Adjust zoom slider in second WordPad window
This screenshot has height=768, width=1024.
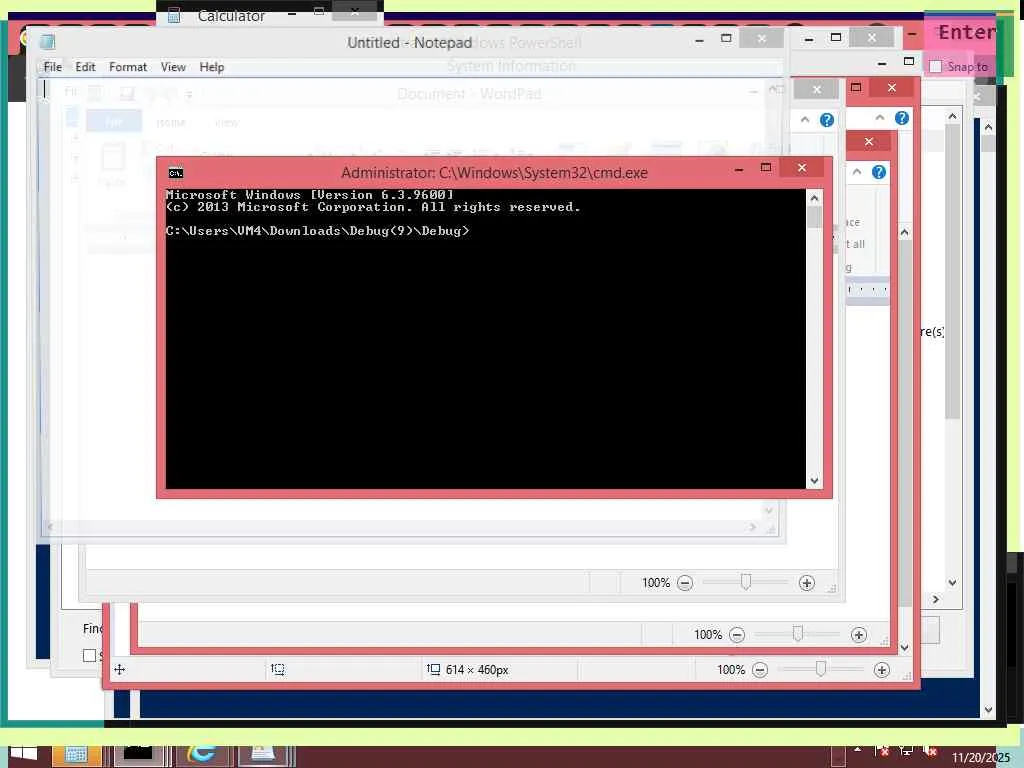(x=797, y=633)
